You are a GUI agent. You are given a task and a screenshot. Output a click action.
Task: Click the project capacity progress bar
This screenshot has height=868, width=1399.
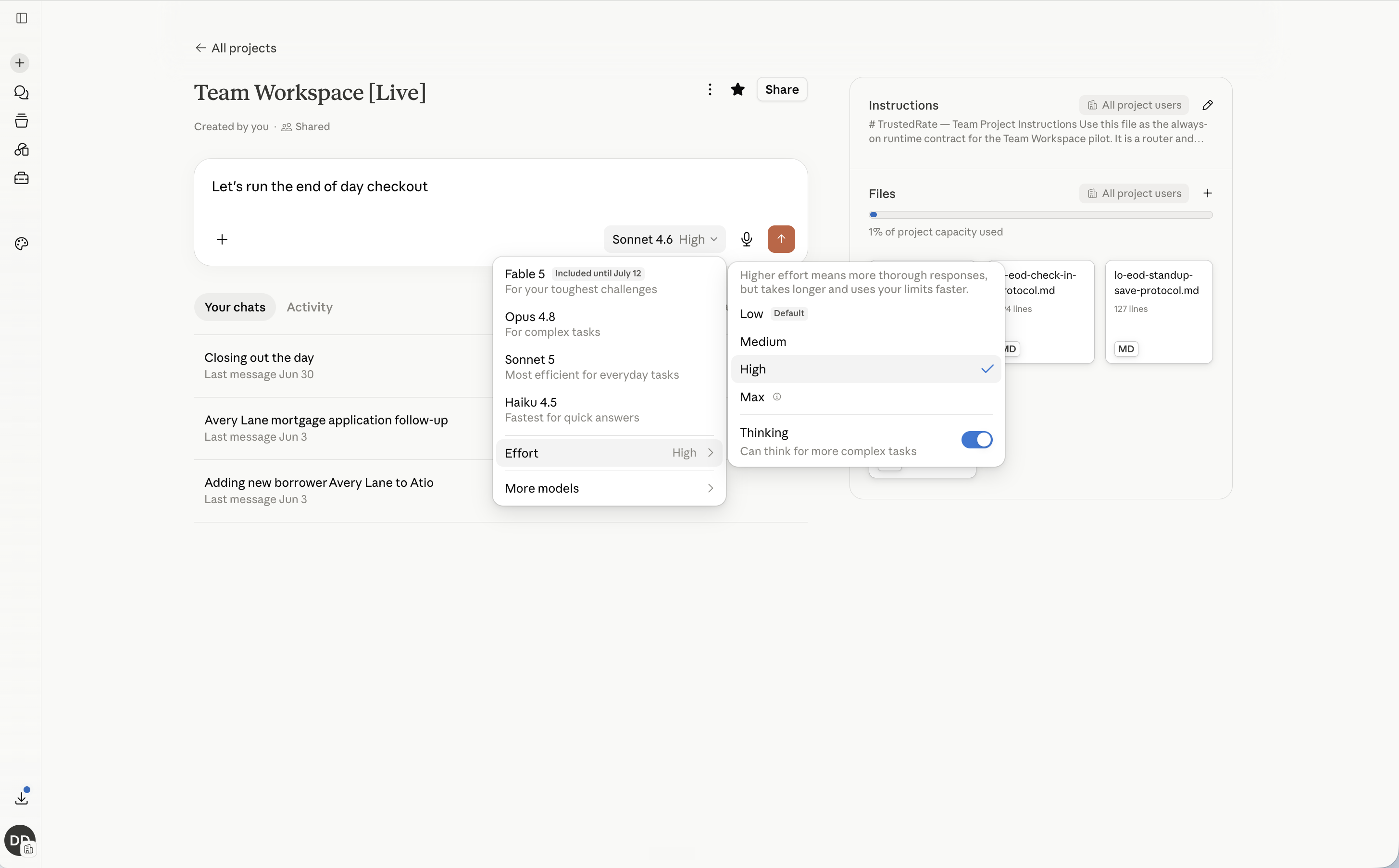coord(1040,215)
